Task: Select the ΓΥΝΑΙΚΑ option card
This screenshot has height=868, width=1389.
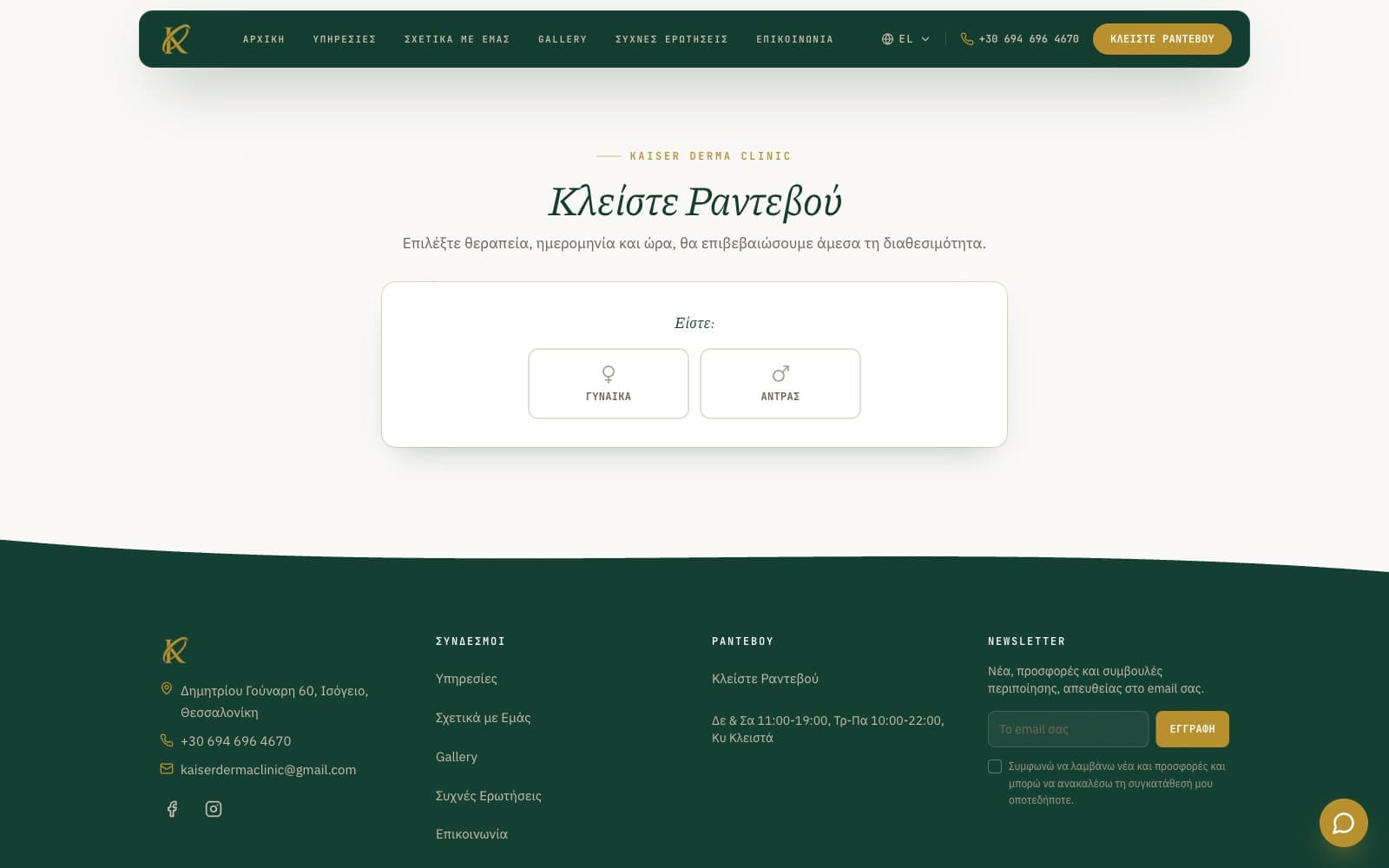Action: pos(609,384)
